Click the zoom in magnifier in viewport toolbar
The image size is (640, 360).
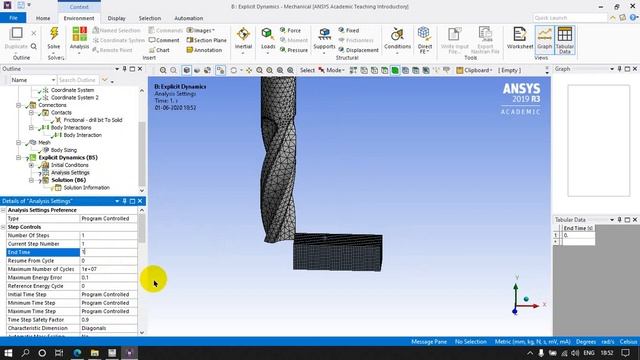[163, 70]
